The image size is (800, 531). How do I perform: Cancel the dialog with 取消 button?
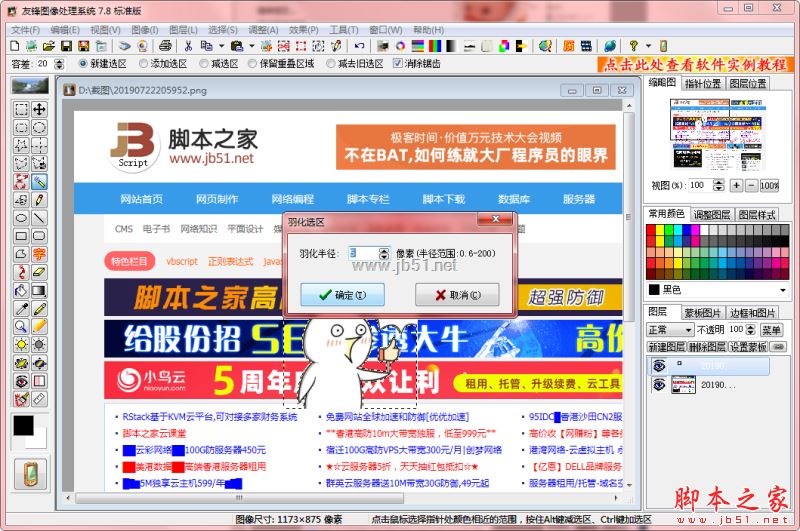click(x=457, y=295)
